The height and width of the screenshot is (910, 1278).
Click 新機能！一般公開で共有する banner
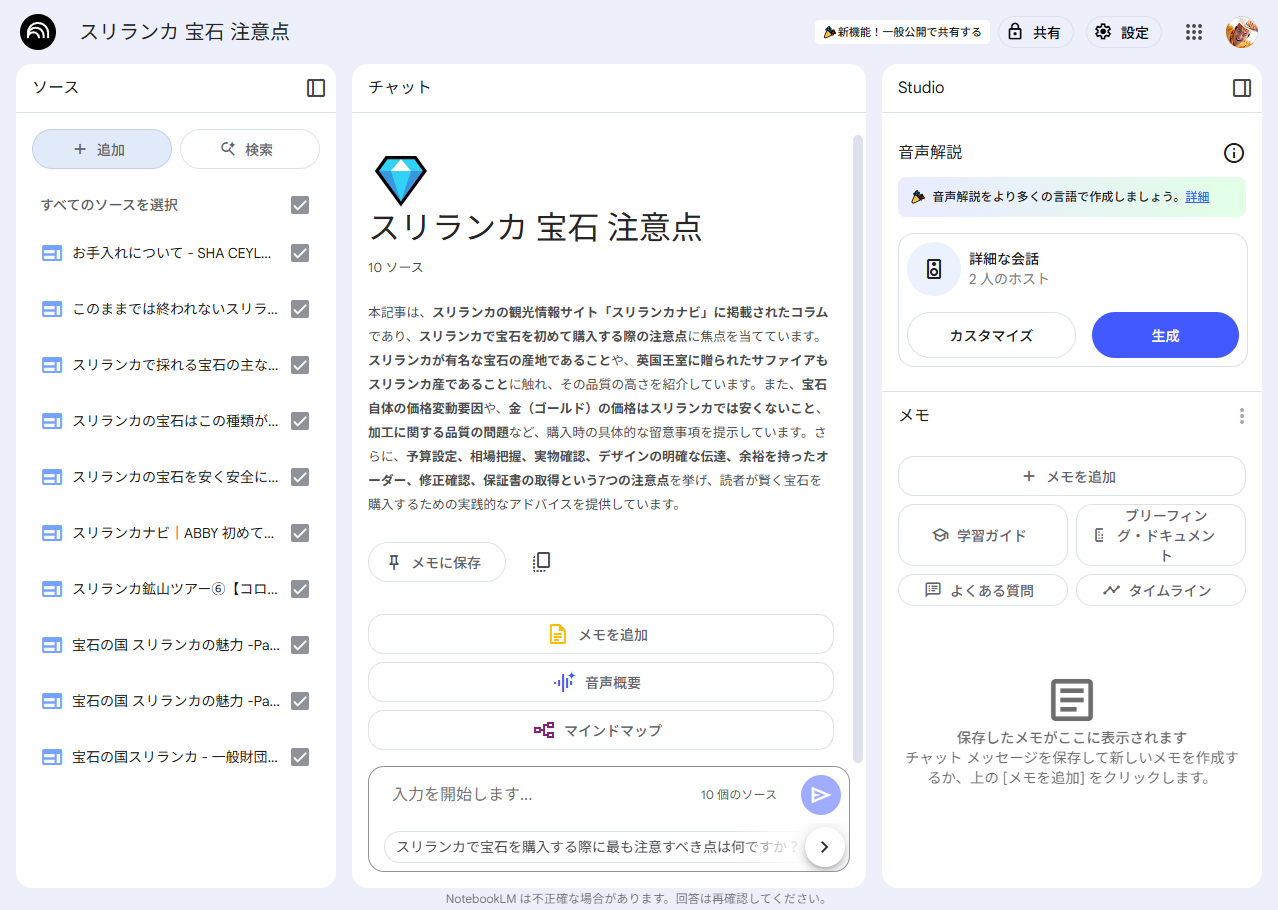[x=902, y=32]
